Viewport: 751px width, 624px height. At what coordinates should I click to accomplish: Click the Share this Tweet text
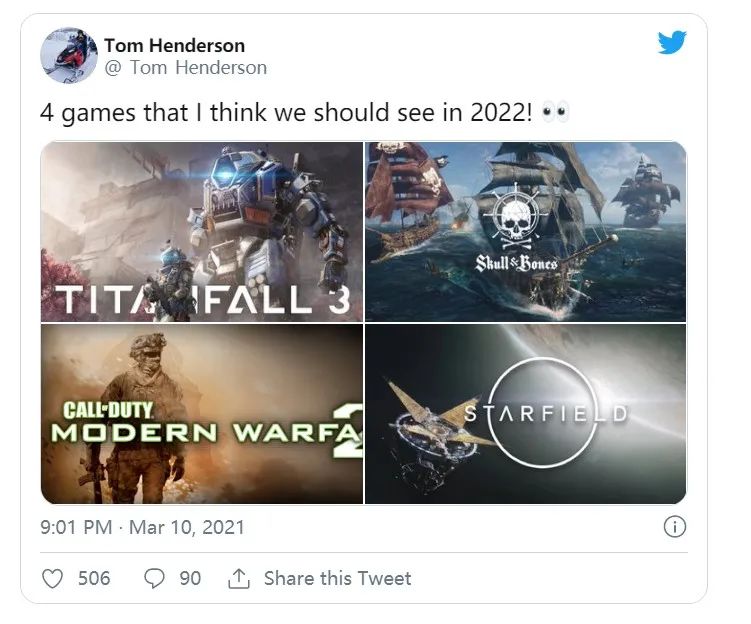coord(338,579)
